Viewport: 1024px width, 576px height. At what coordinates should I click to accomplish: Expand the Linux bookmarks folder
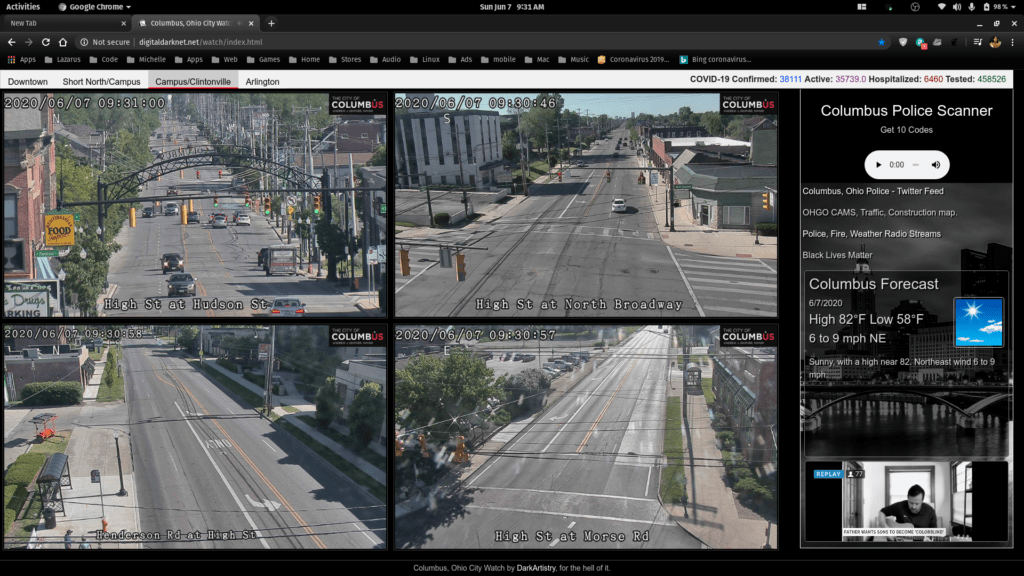[424, 59]
